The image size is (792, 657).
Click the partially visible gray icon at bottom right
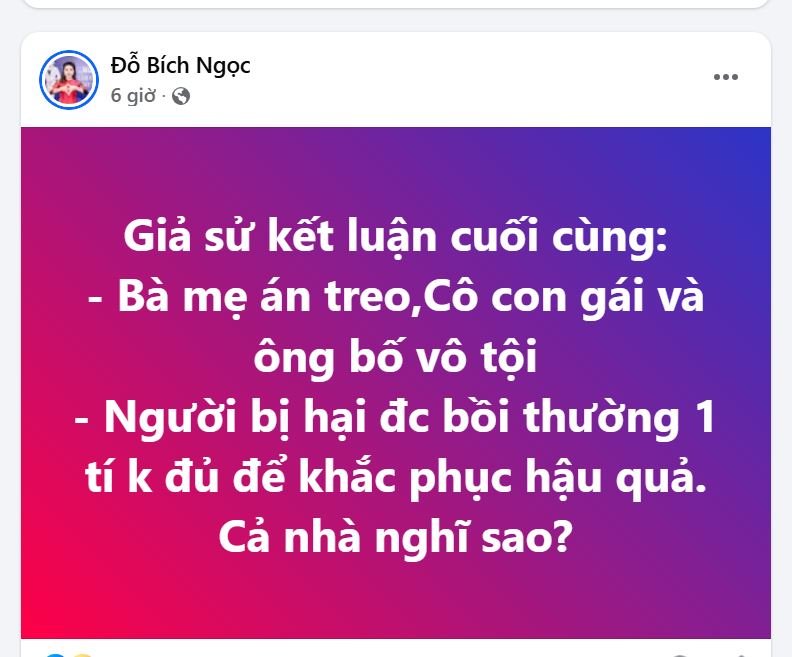[x=679, y=654]
